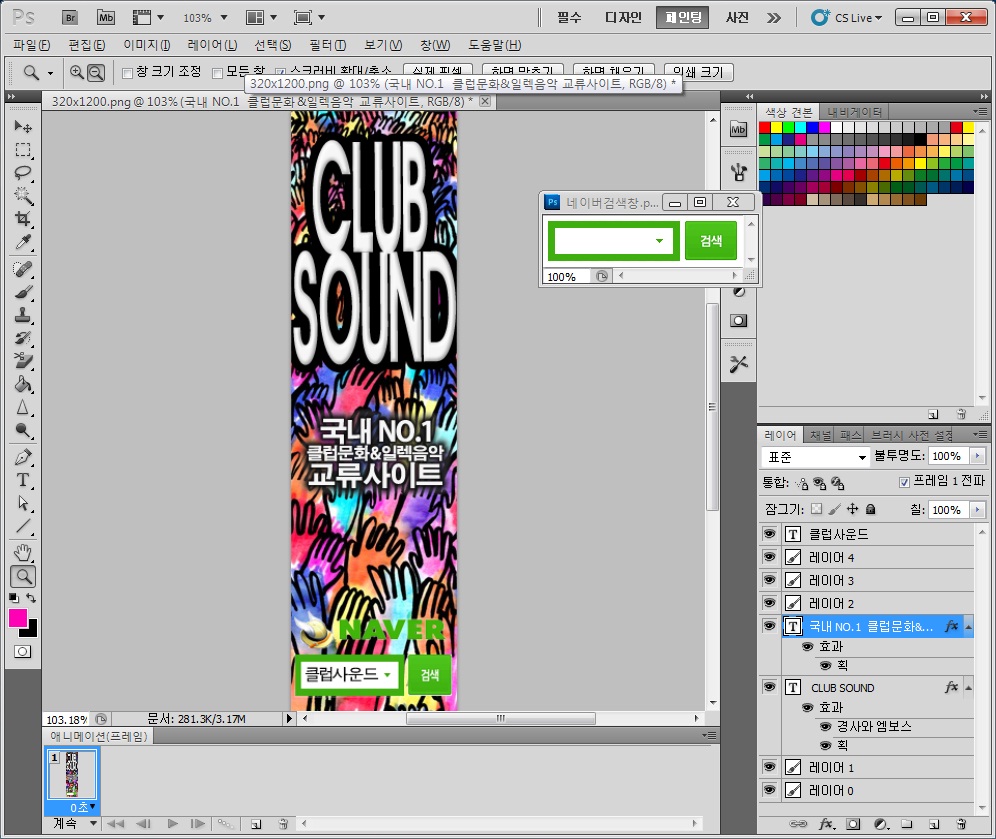Hide the 레이어 2 layer

pyautogui.click(x=769, y=603)
